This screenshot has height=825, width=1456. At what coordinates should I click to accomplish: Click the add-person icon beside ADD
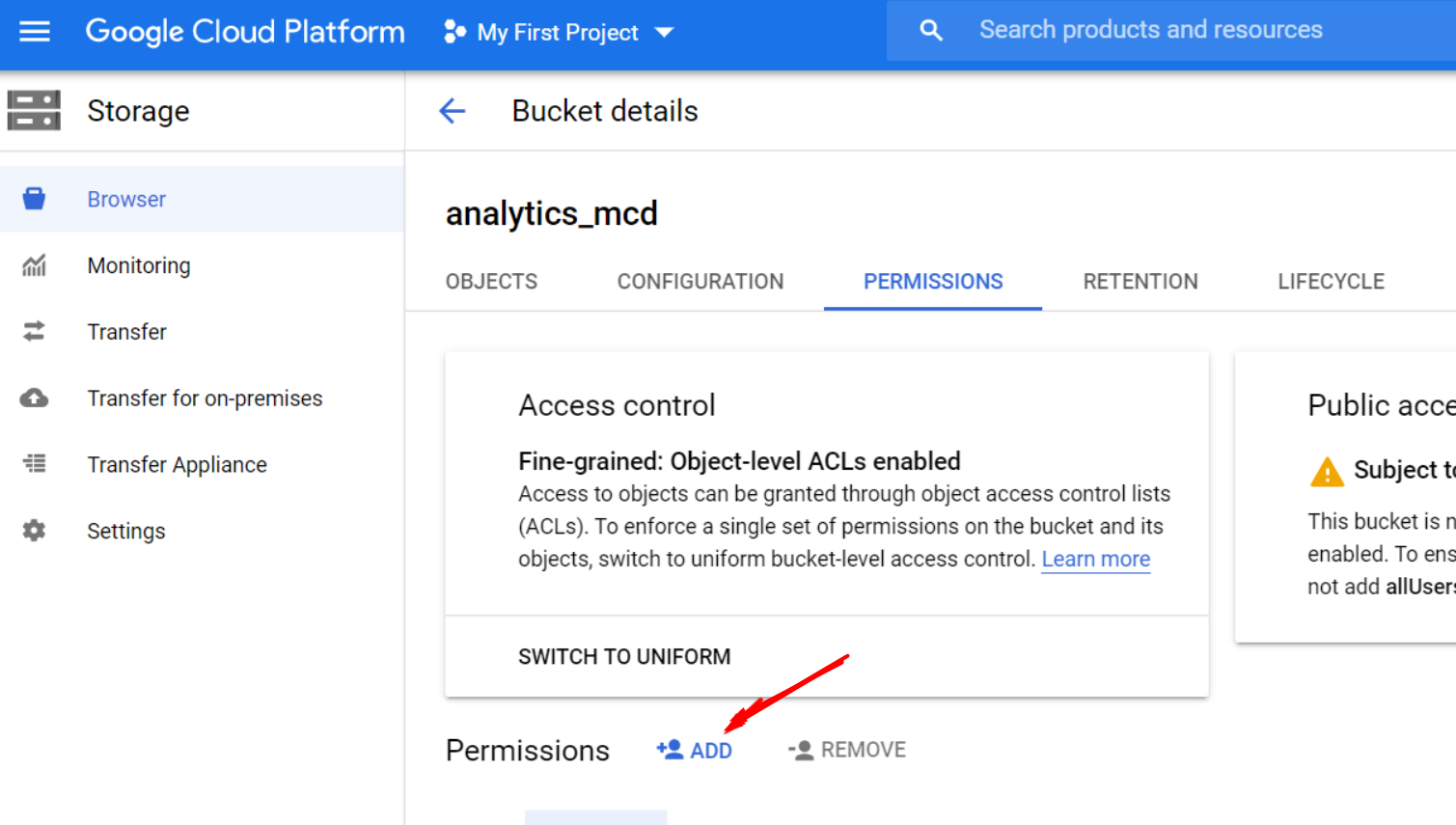coord(670,750)
